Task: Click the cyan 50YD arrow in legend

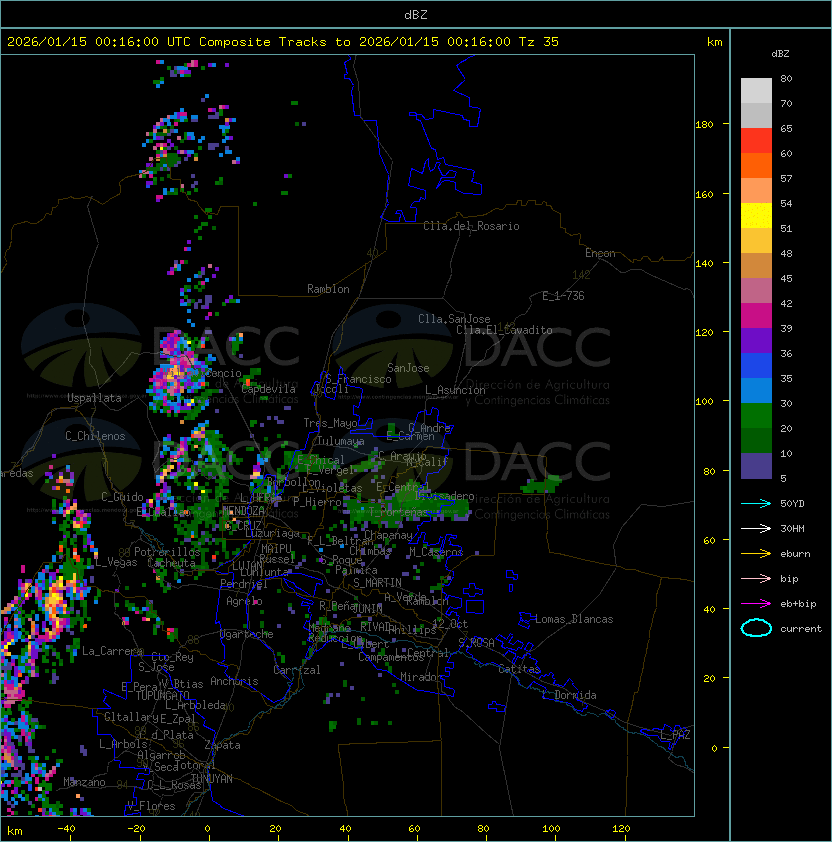Action: click(x=756, y=503)
